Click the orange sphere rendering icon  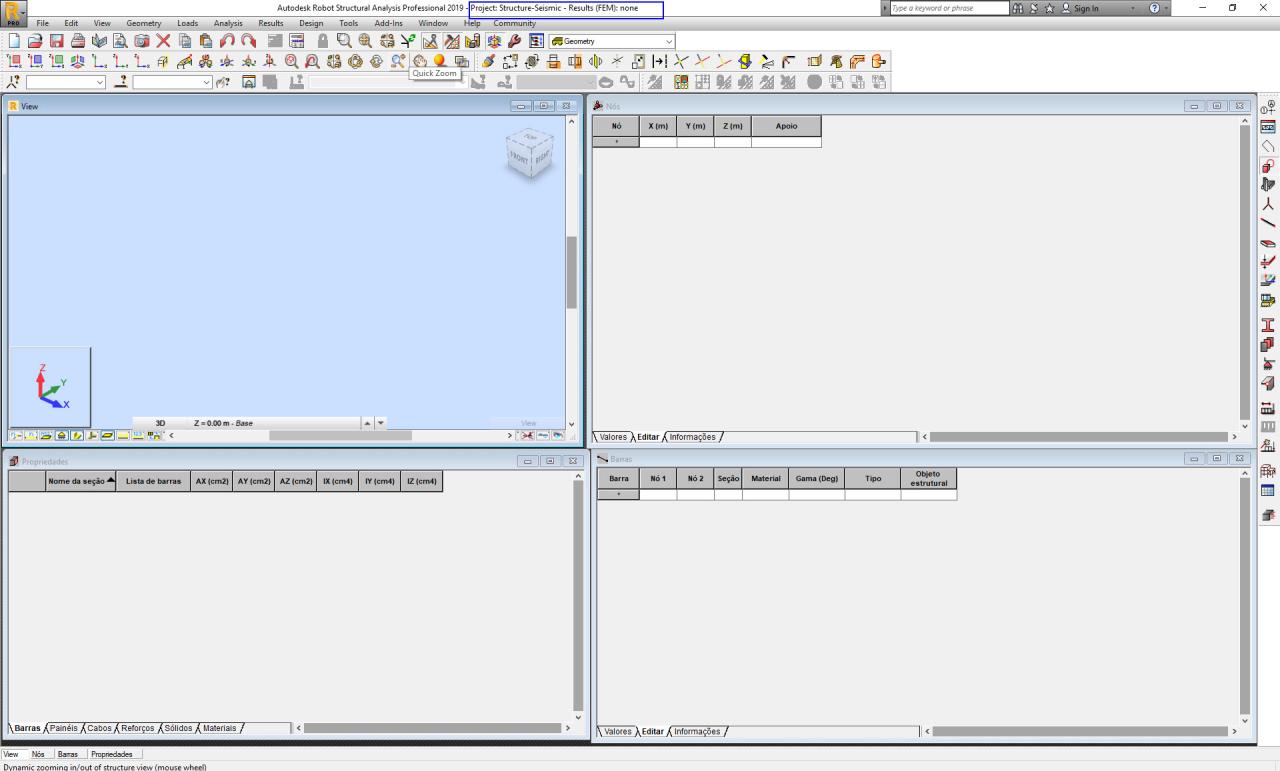pyautogui.click(x=439, y=61)
